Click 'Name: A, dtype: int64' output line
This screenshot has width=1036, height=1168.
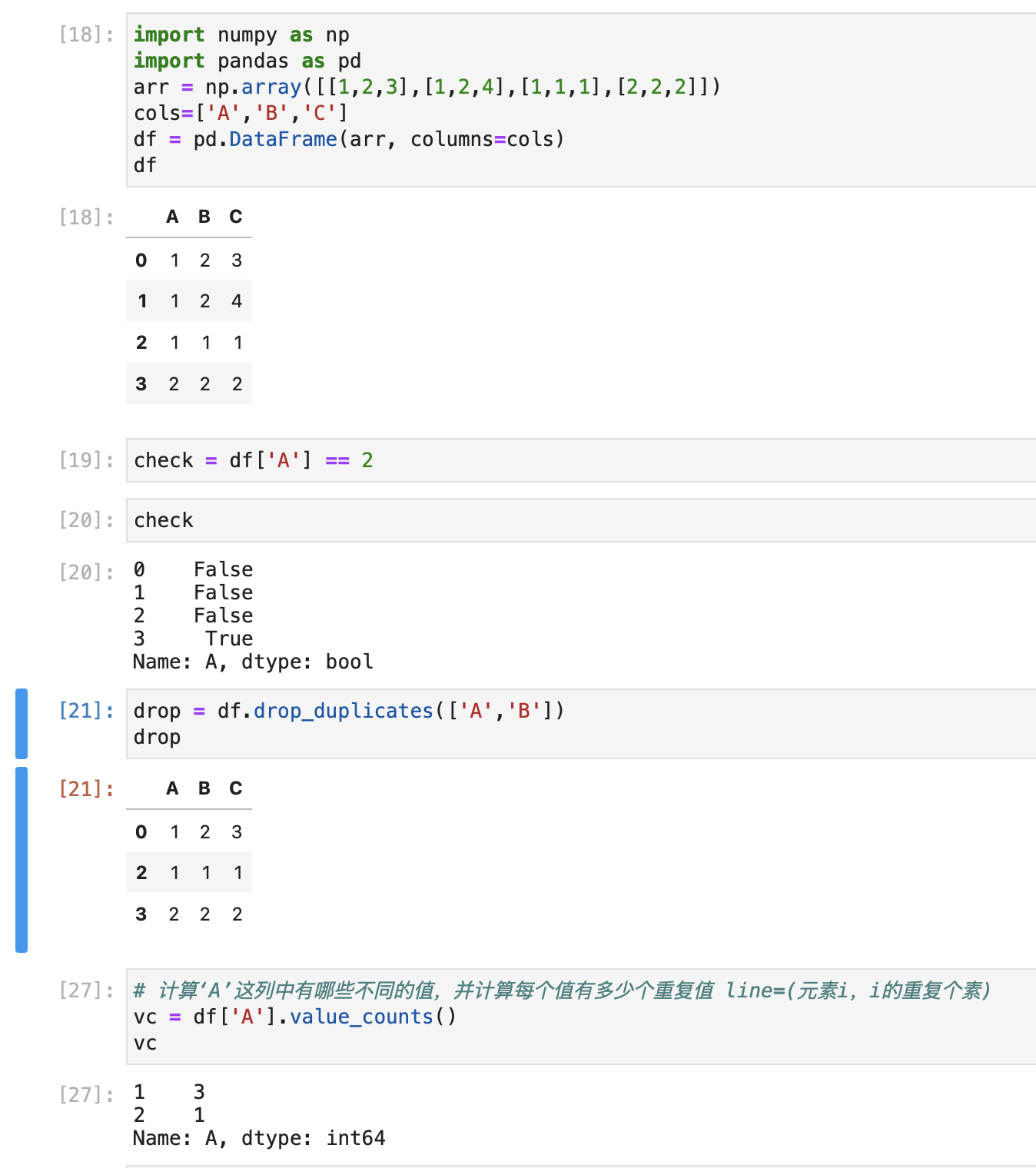pos(259,1138)
